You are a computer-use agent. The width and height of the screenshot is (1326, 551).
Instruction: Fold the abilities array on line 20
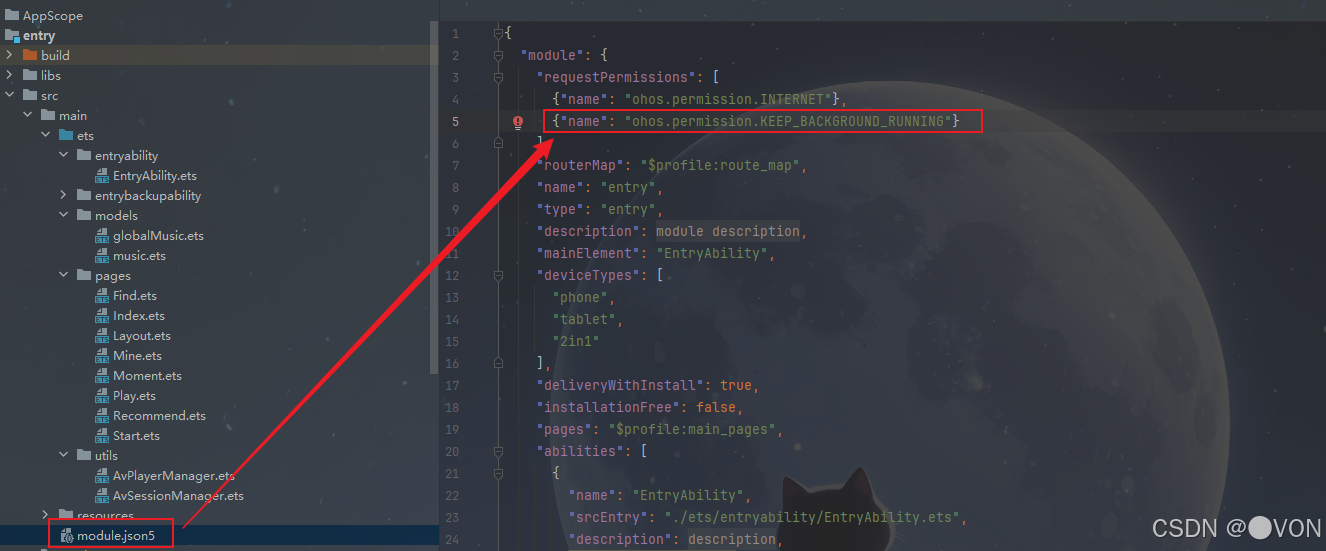point(498,451)
